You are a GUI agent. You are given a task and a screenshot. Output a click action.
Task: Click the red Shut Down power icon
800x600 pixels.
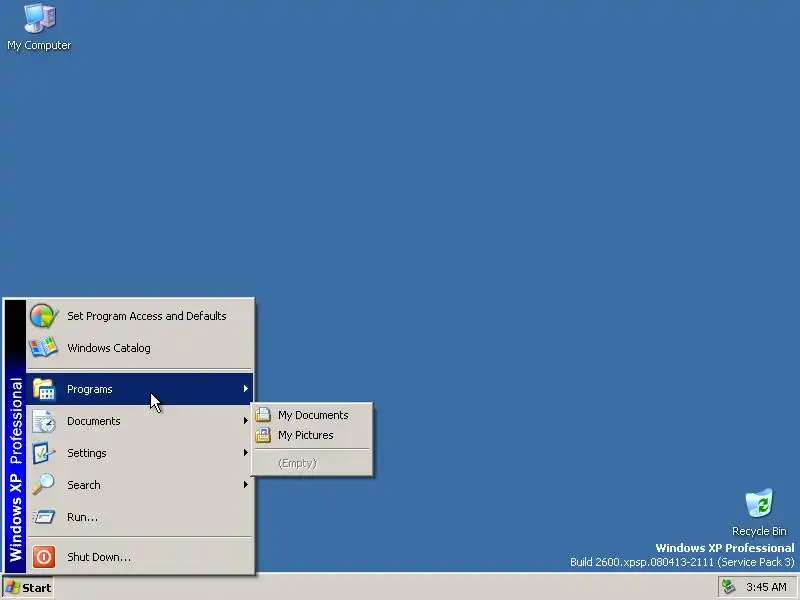(44, 557)
